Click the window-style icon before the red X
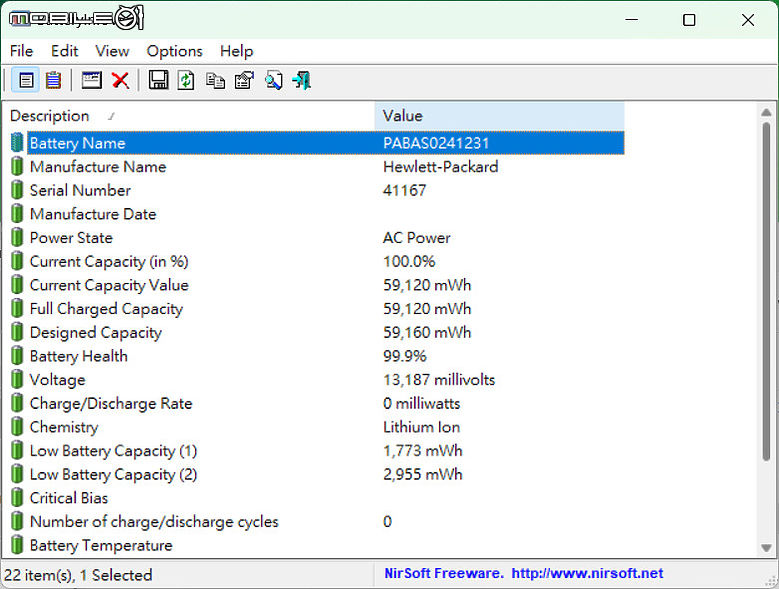Screen dimensions: 779x589 click(x=92, y=80)
